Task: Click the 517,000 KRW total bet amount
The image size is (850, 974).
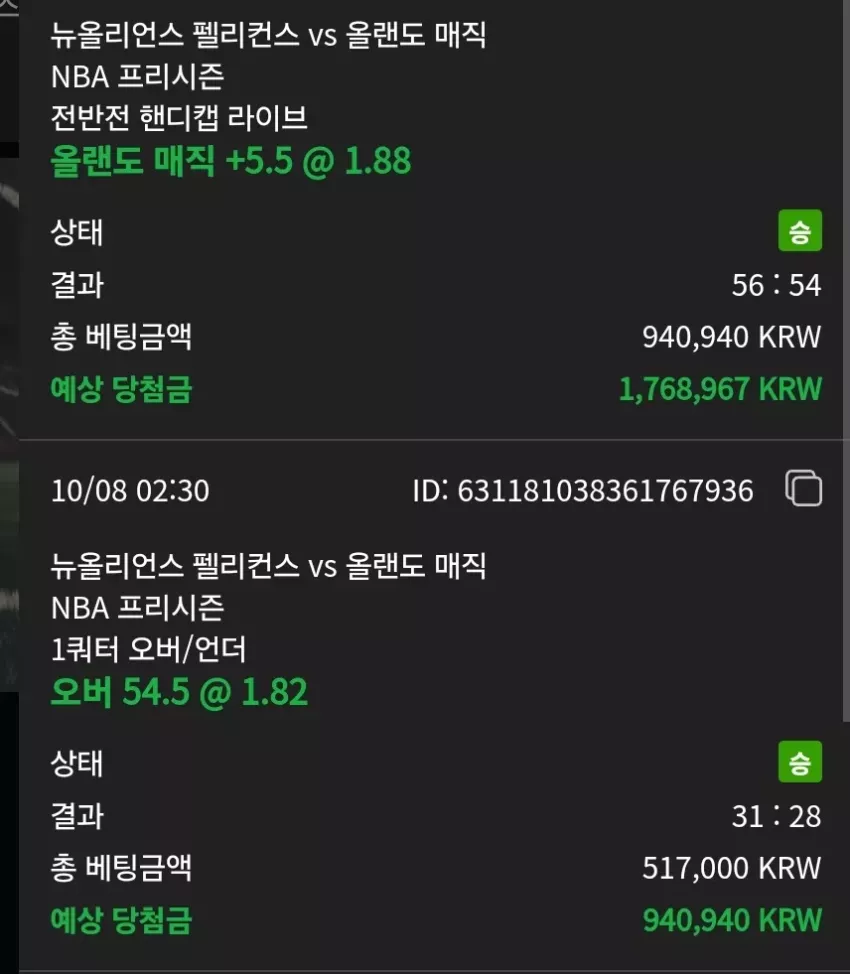Action: (731, 868)
